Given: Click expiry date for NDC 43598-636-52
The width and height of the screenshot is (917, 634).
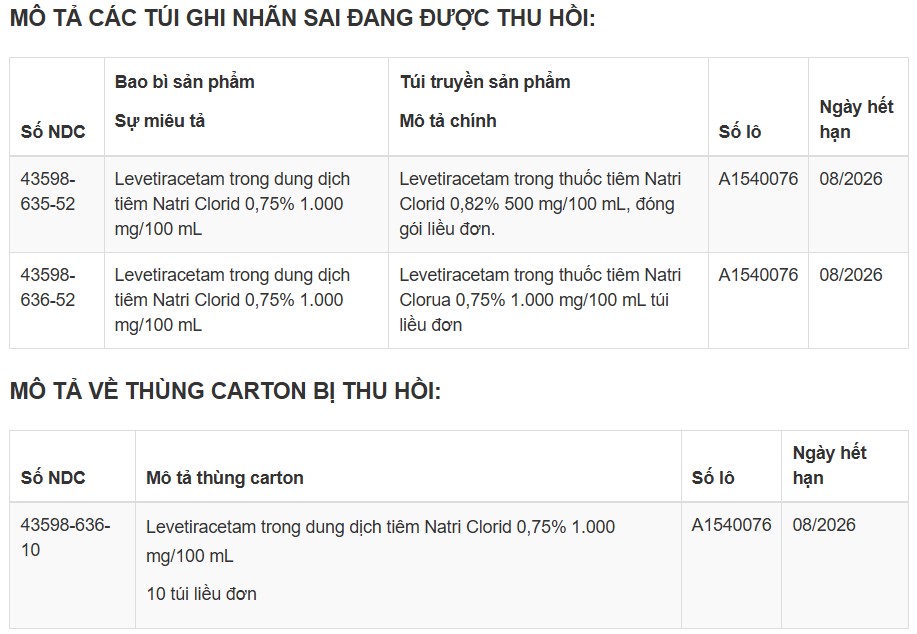Looking at the screenshot, I should click(x=851, y=275).
